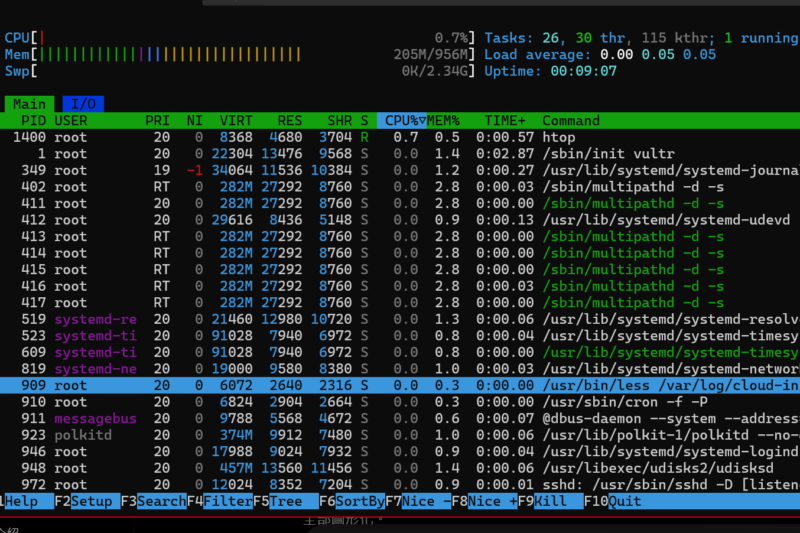800x533 pixels.
Task: Select multipathd thread with PID 411
Action: tap(400, 204)
